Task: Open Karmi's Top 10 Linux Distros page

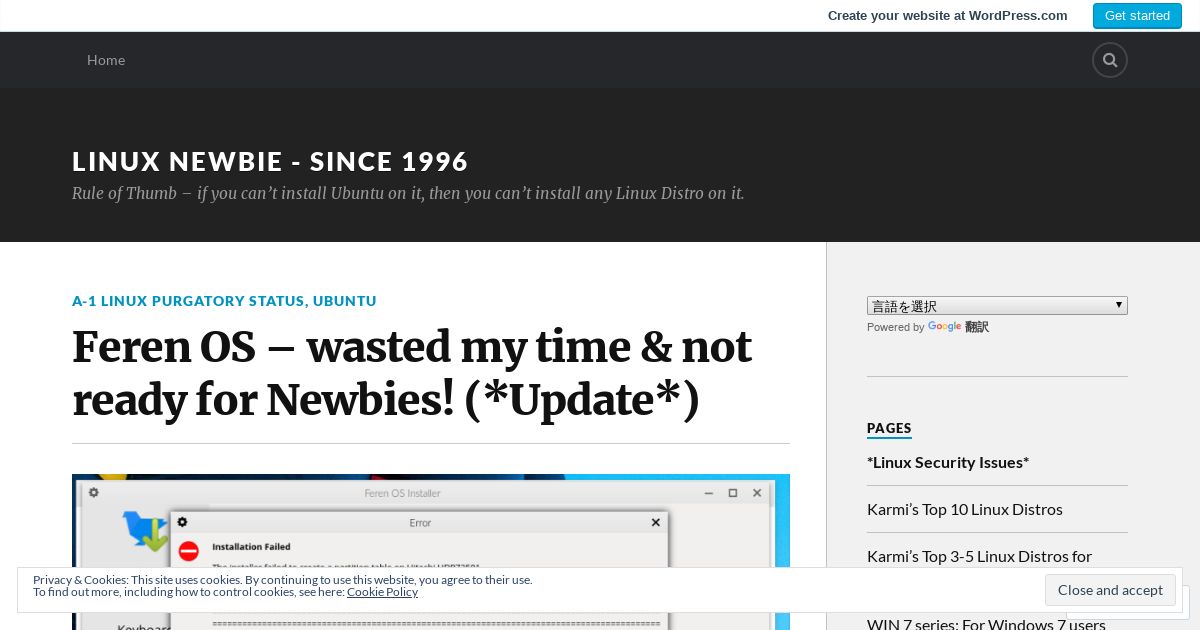Action: click(x=965, y=509)
